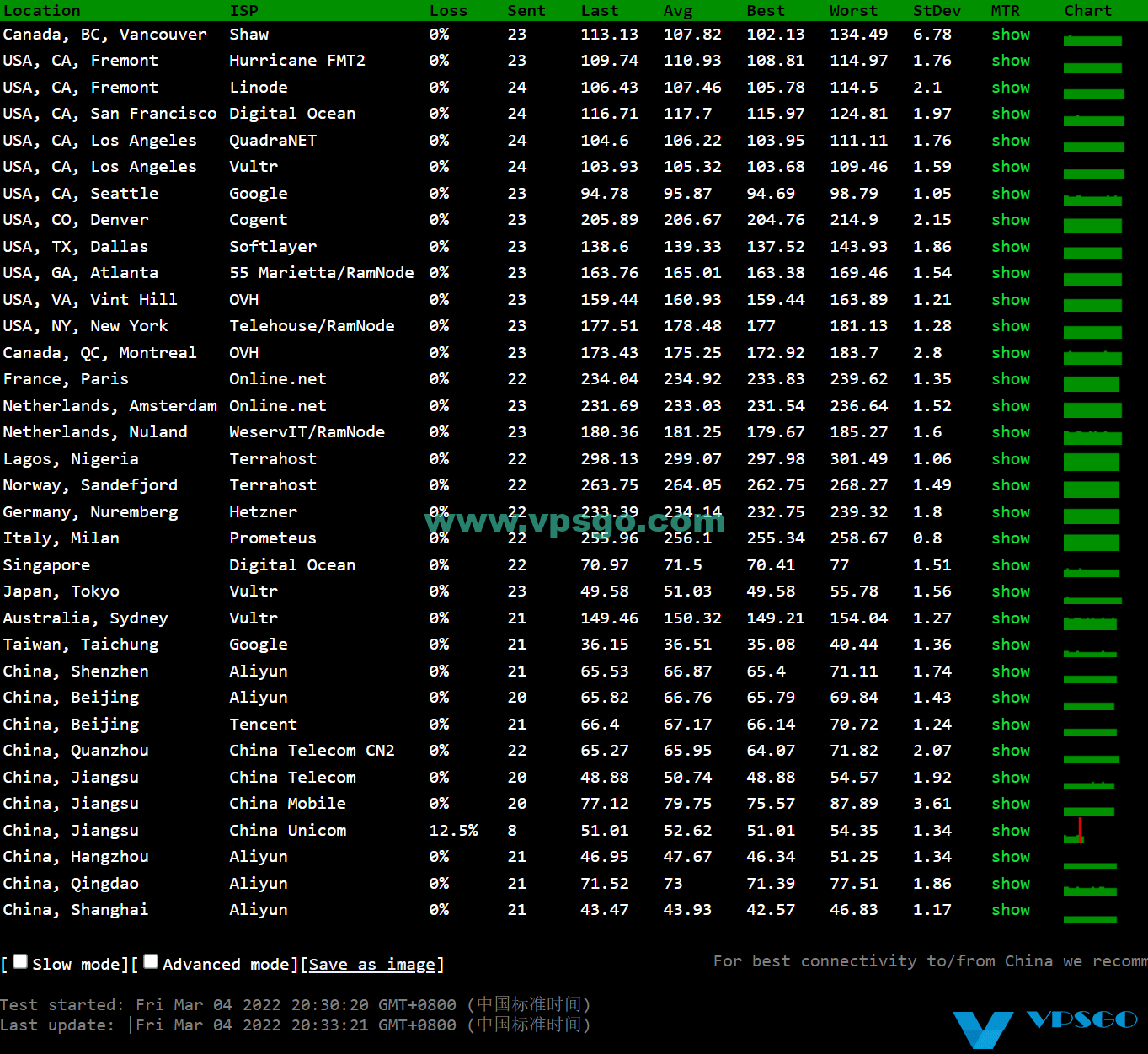Screen dimensions: 1148x1054
Task: Show MTR for Jiangsu China Unicom row
Action: 1011,831
